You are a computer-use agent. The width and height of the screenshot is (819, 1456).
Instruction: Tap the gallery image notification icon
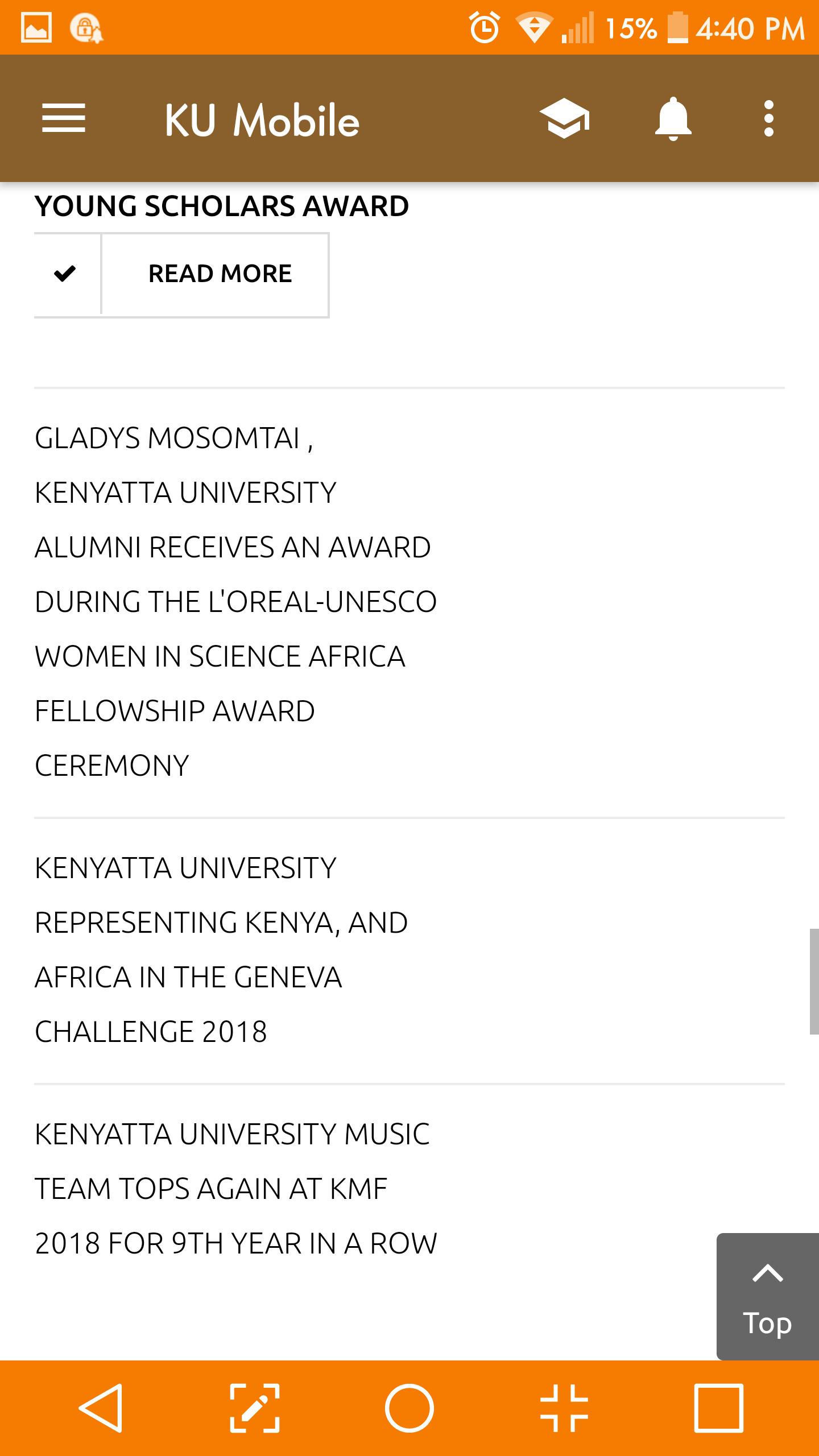tap(36, 27)
